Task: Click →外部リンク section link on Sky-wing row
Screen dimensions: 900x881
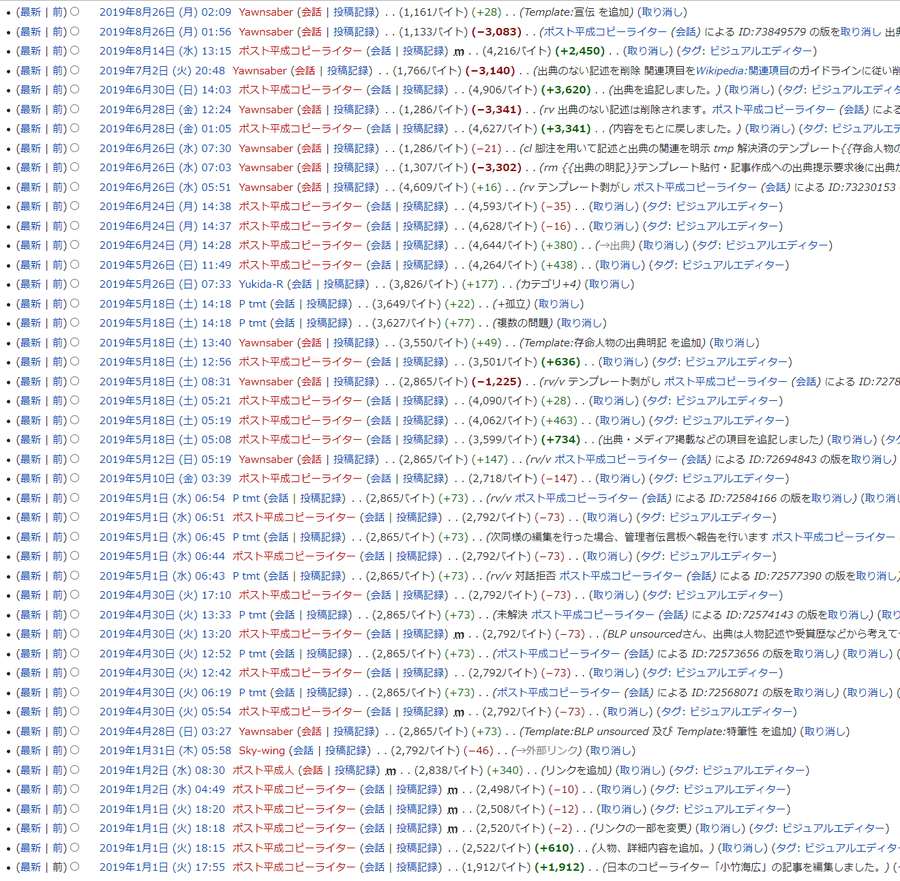Action: 546,751
